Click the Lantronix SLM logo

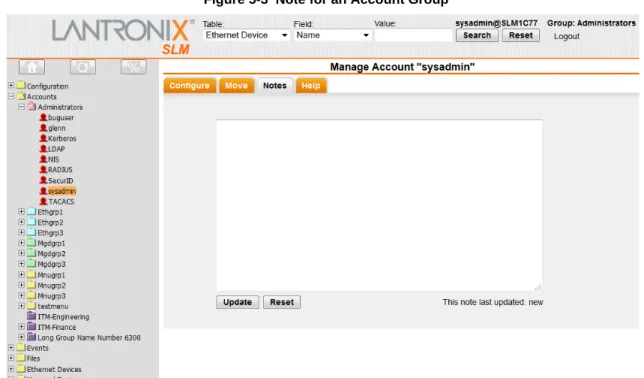coord(122,36)
